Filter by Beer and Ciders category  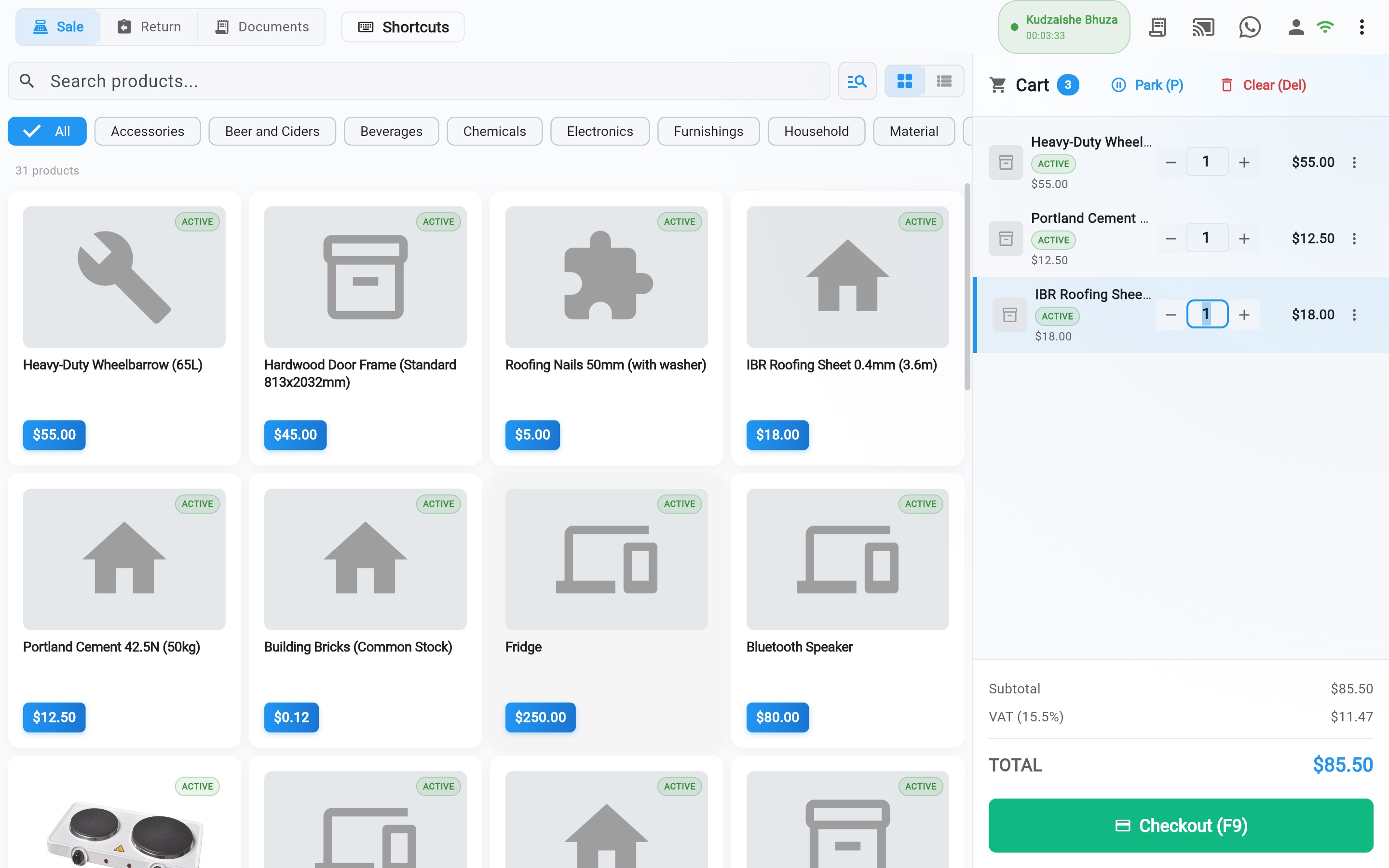pos(272,132)
